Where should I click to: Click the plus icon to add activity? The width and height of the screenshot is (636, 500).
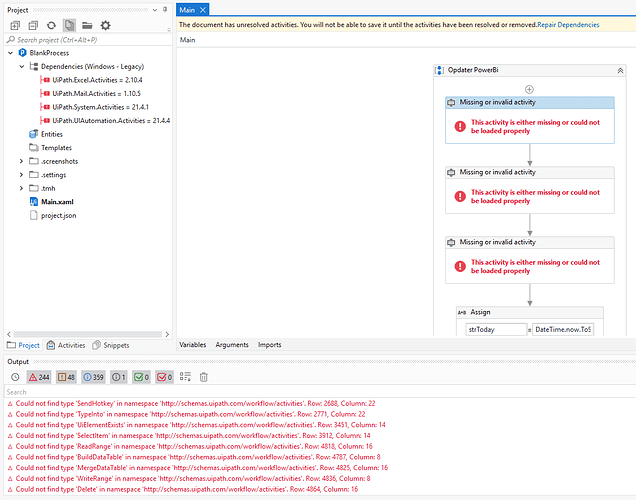[x=529, y=89]
